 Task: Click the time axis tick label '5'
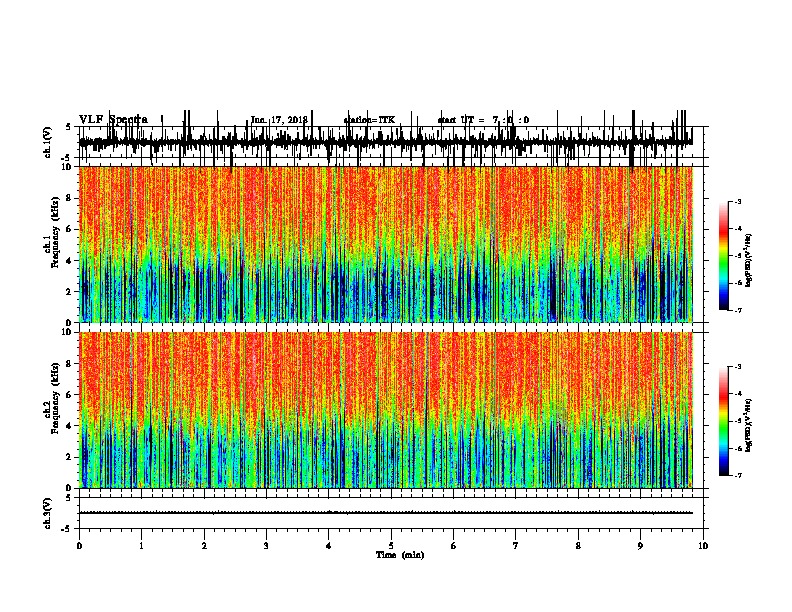click(x=391, y=546)
